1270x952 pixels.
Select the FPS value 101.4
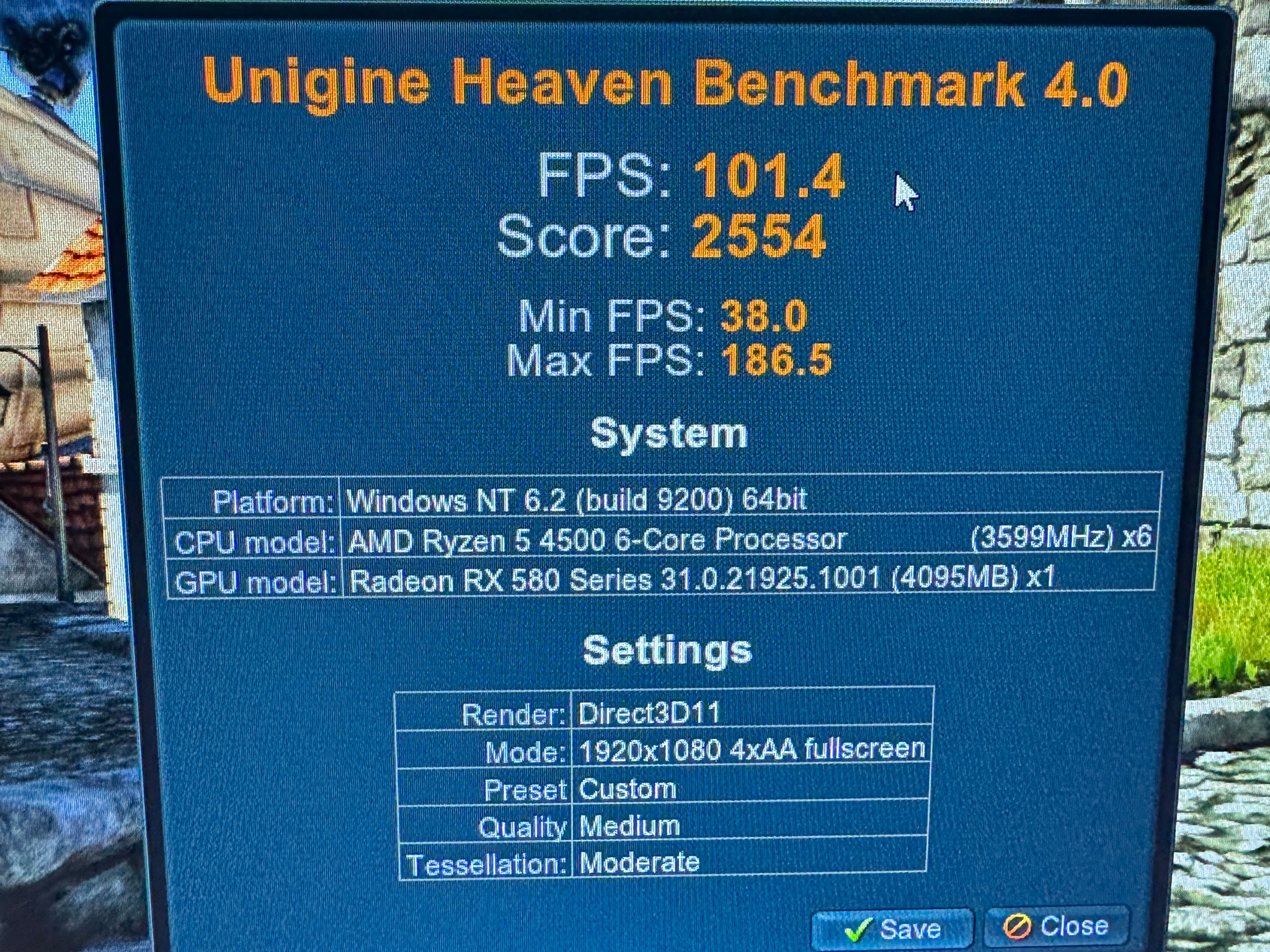[x=769, y=176]
